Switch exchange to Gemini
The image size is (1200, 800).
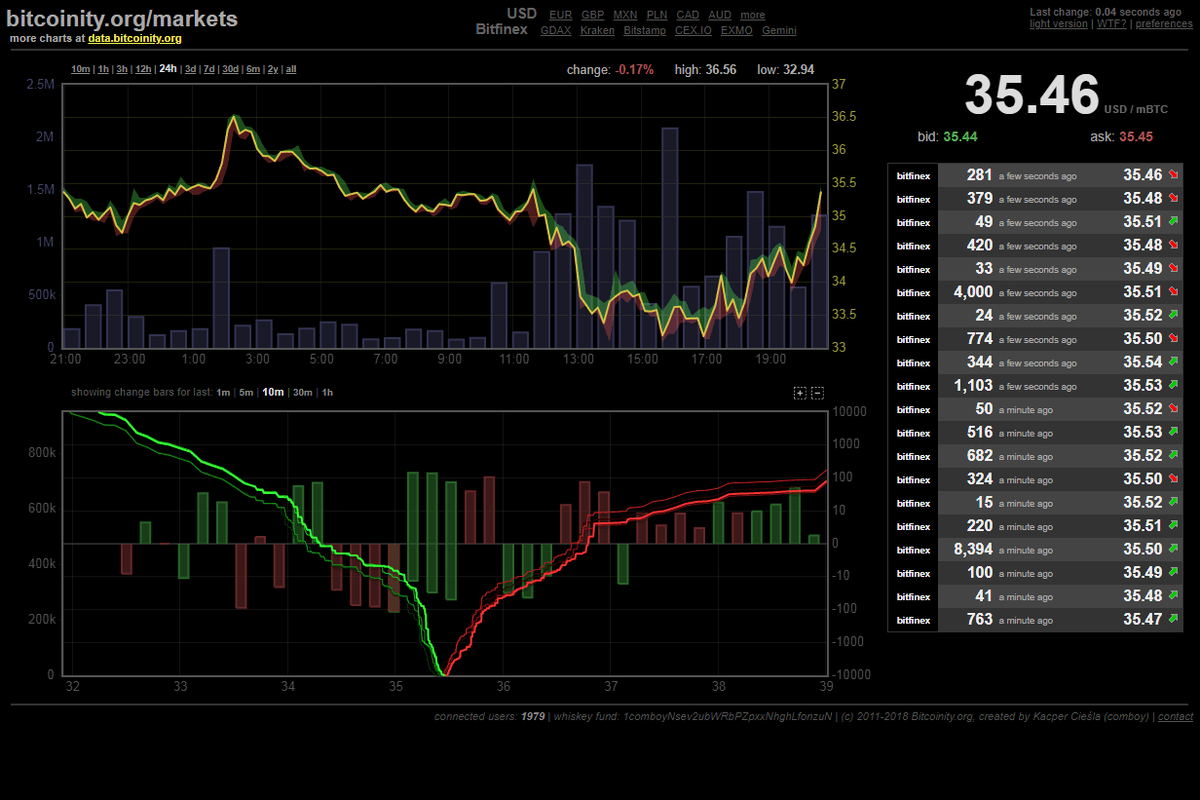779,31
